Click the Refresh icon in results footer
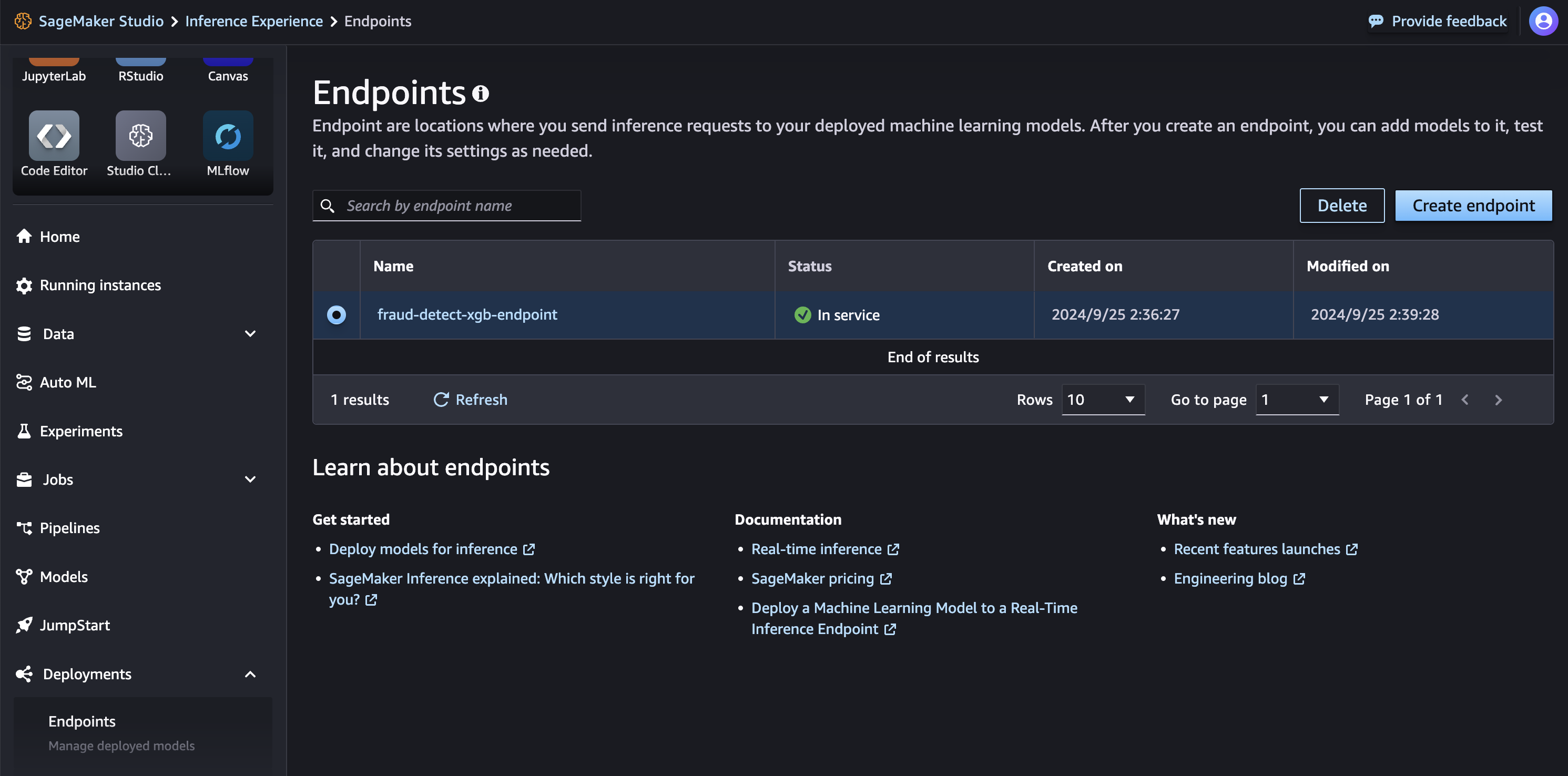This screenshot has height=776, width=1568. [441, 399]
